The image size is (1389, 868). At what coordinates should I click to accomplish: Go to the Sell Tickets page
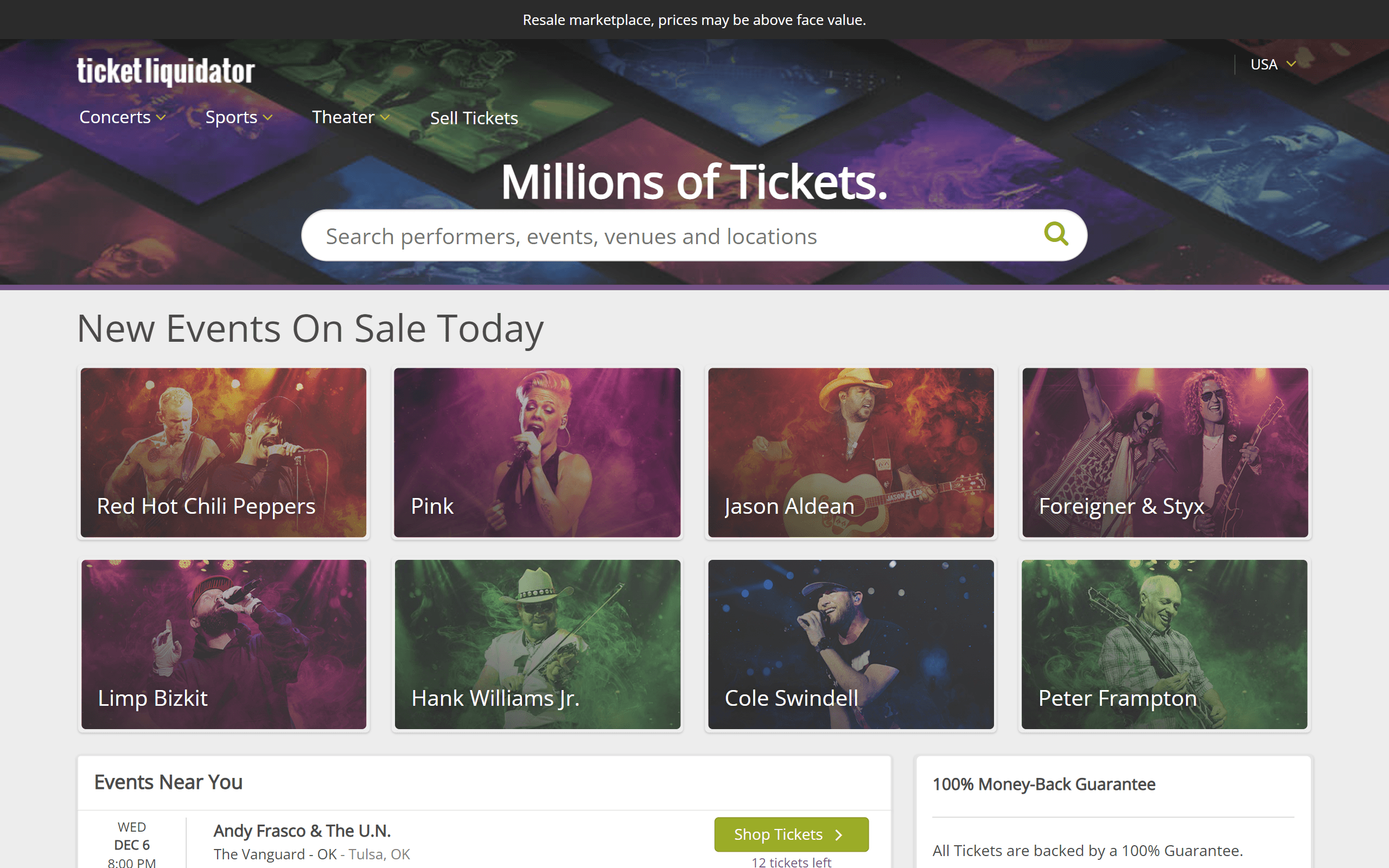tap(474, 118)
